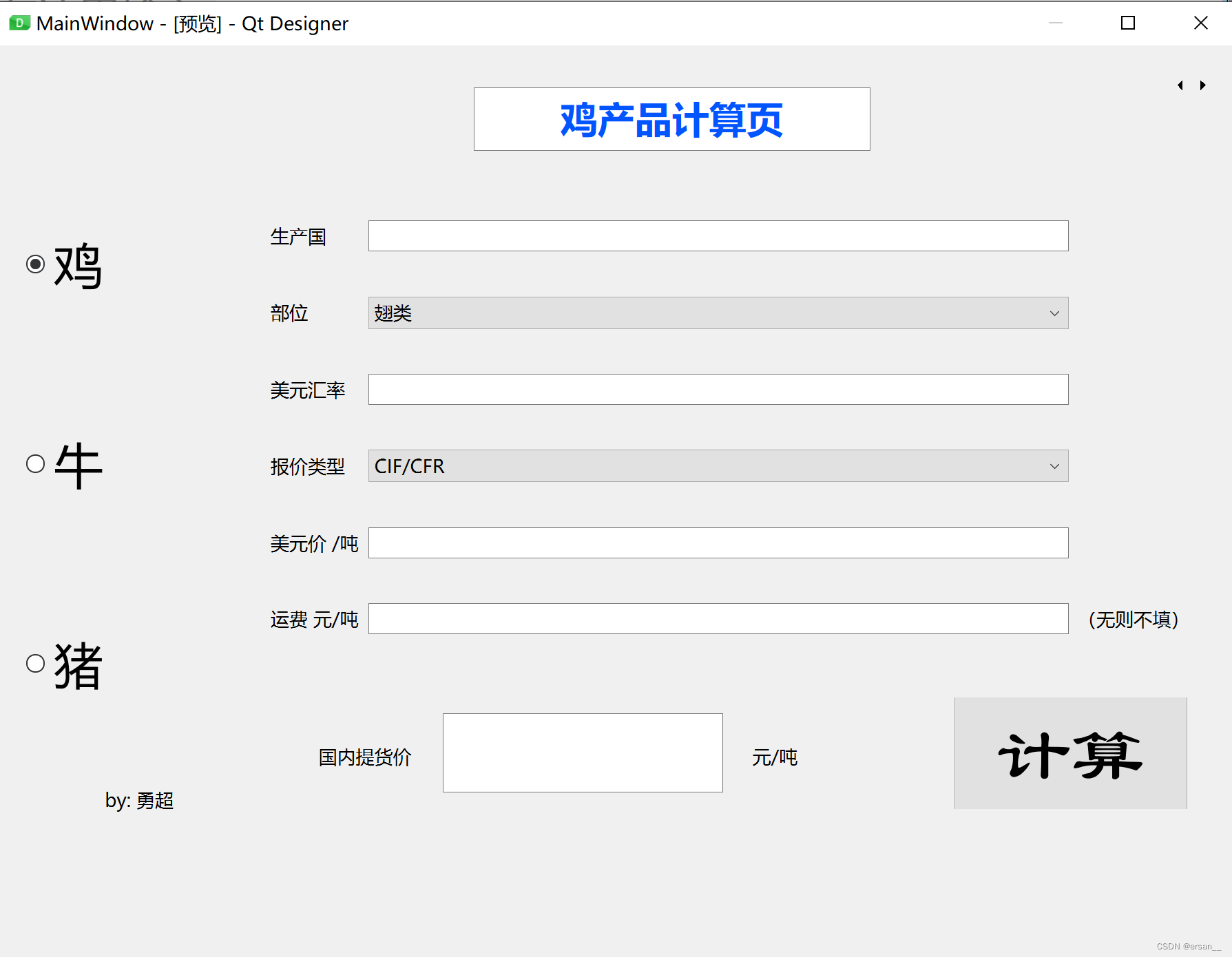This screenshot has width=1232, height=957.
Task: Click the by: 勇超 credit text
Action: (140, 801)
